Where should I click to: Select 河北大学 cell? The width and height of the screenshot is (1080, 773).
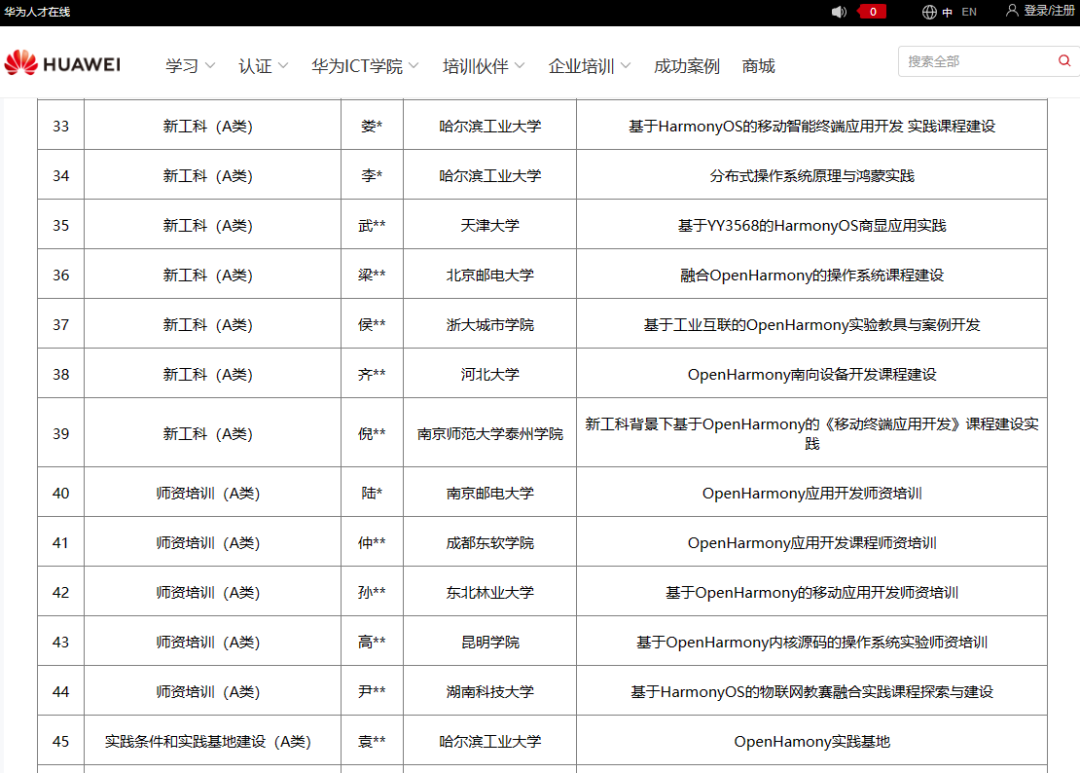click(490, 373)
